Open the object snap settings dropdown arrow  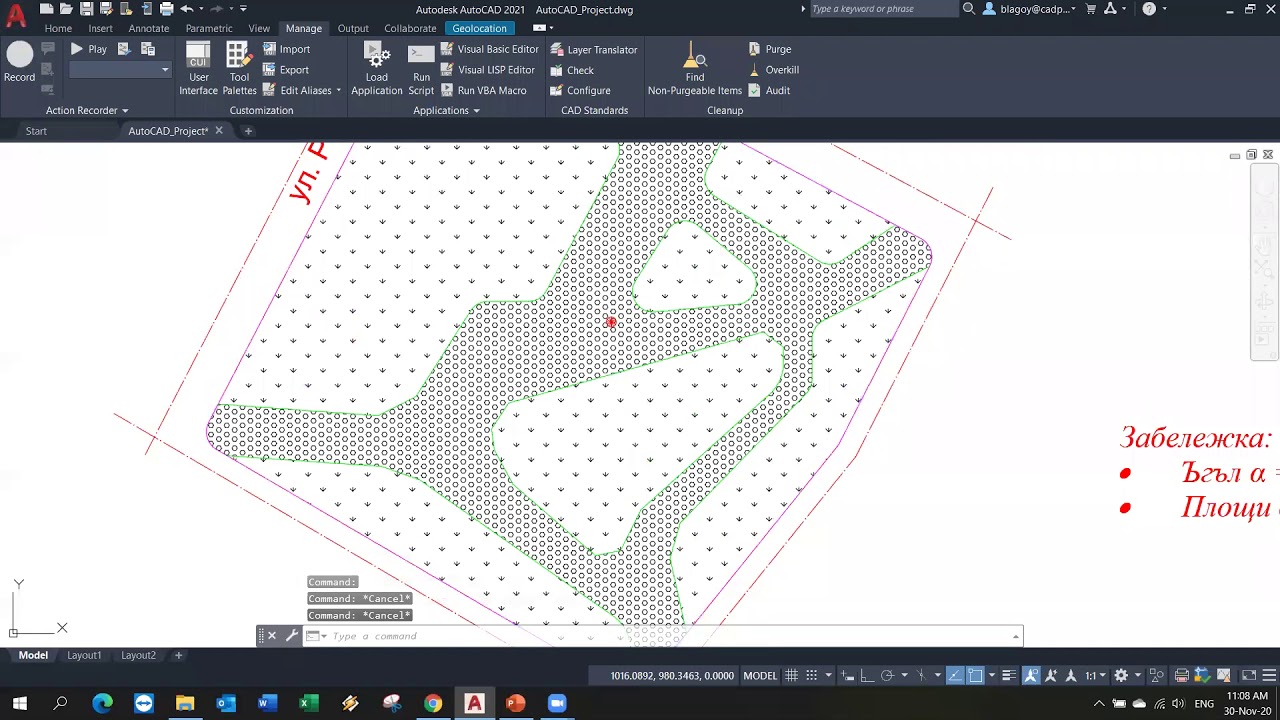(x=992, y=676)
